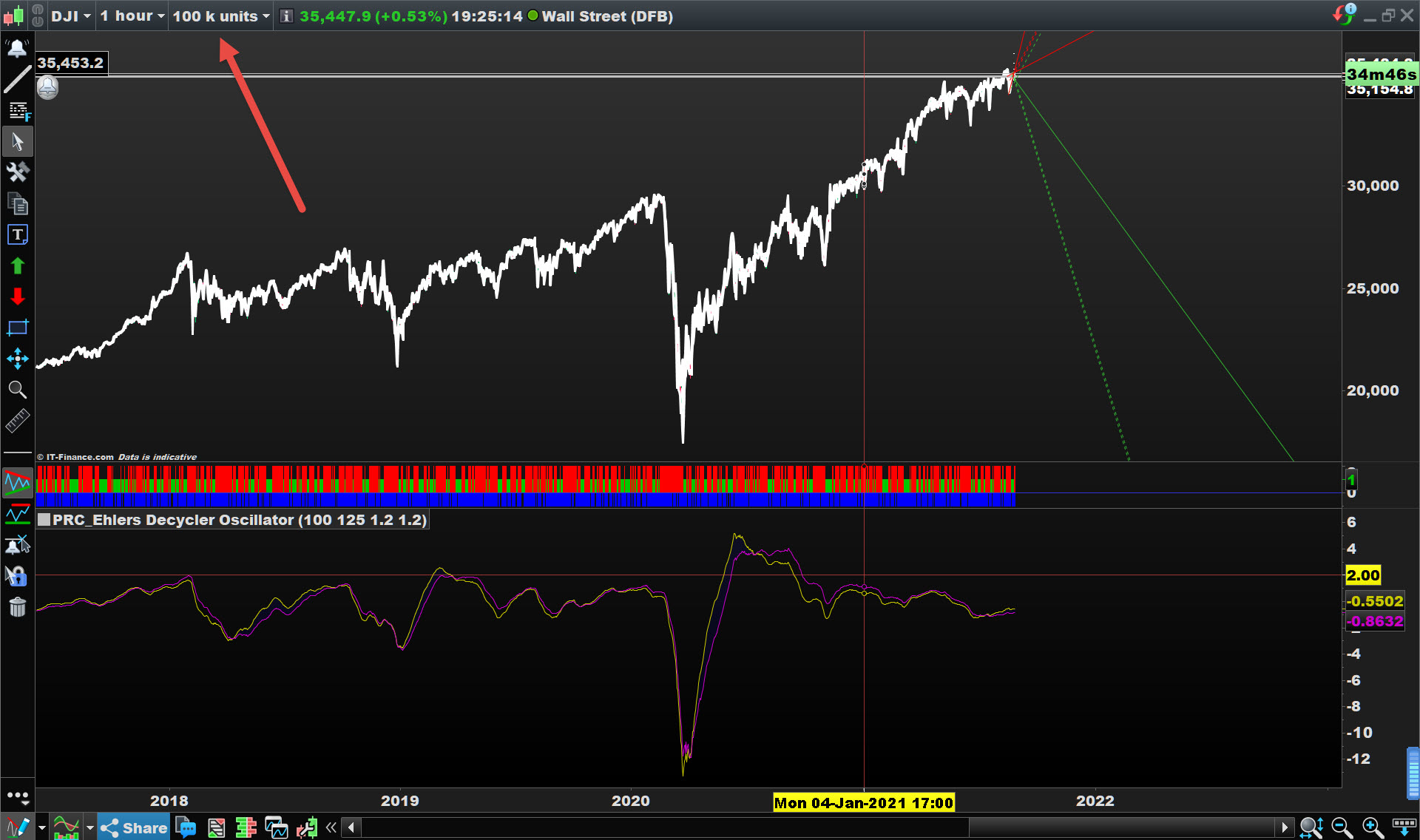The width and height of the screenshot is (1420, 840).
Task: Select the blue rectangle drawing tool
Action: pos(17,328)
